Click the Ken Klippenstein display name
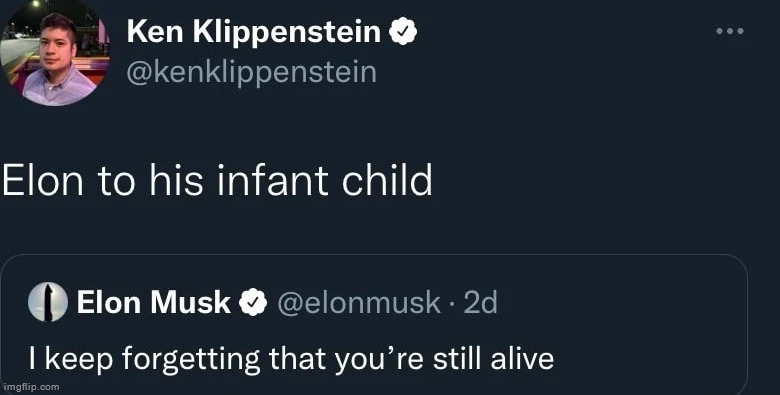Image resolution: width=780 pixels, height=395 pixels. coord(254,32)
